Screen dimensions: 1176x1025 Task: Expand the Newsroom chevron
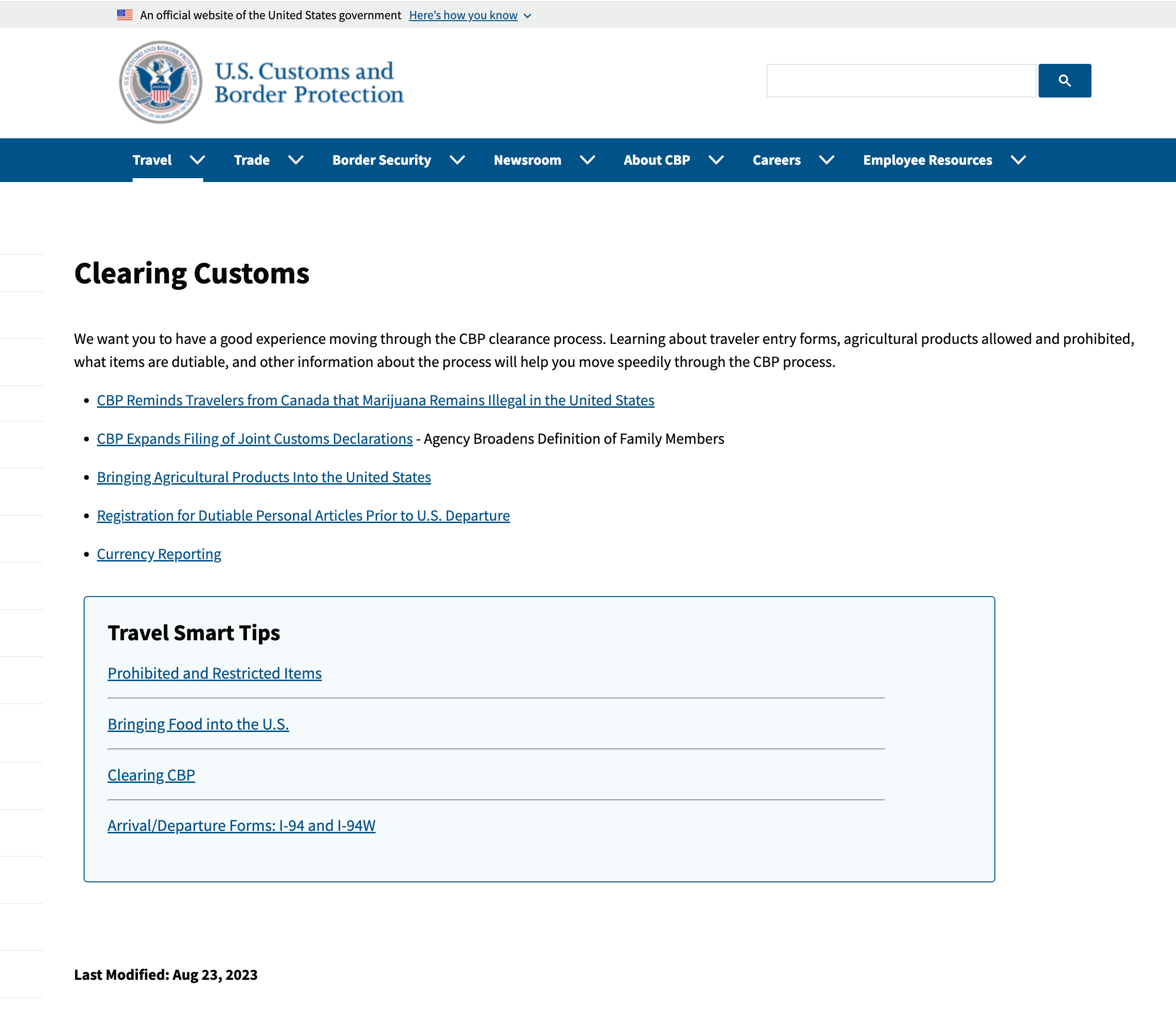[588, 160]
